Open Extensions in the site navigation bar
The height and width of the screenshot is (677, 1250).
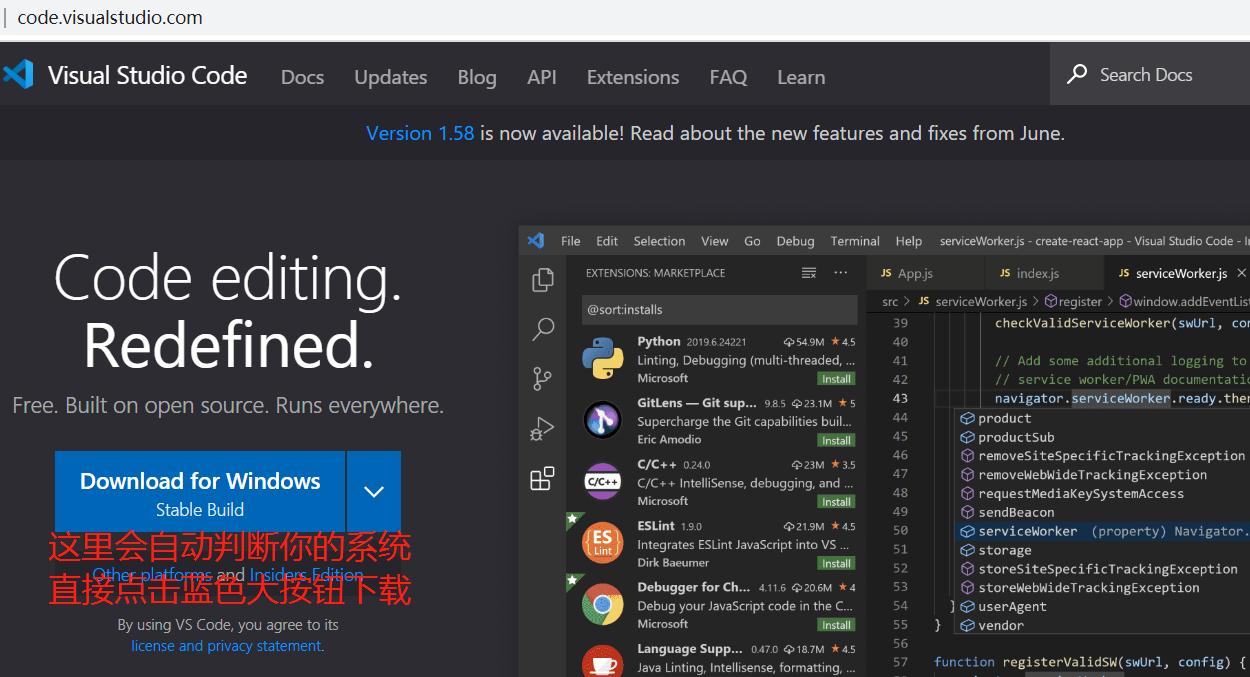click(x=633, y=77)
